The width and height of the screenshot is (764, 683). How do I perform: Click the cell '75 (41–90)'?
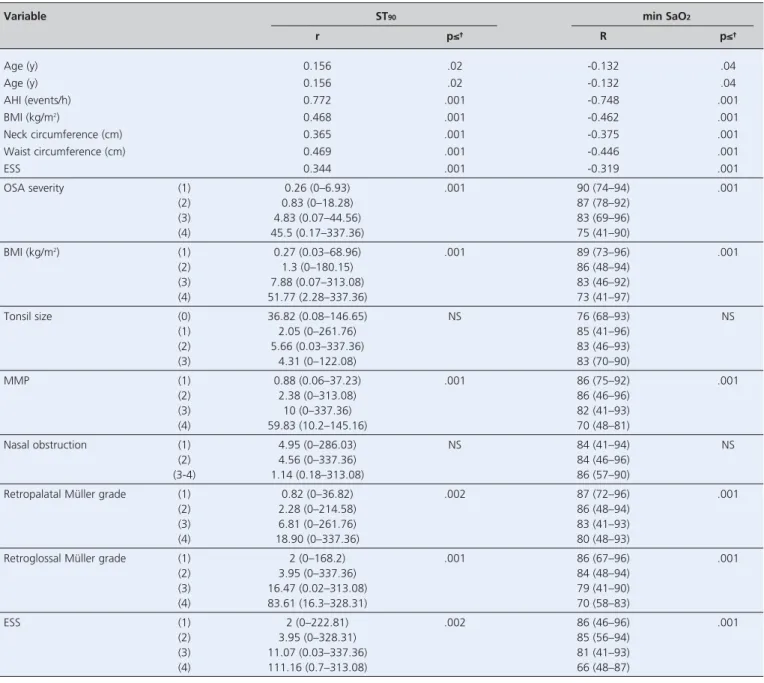(x=603, y=233)
